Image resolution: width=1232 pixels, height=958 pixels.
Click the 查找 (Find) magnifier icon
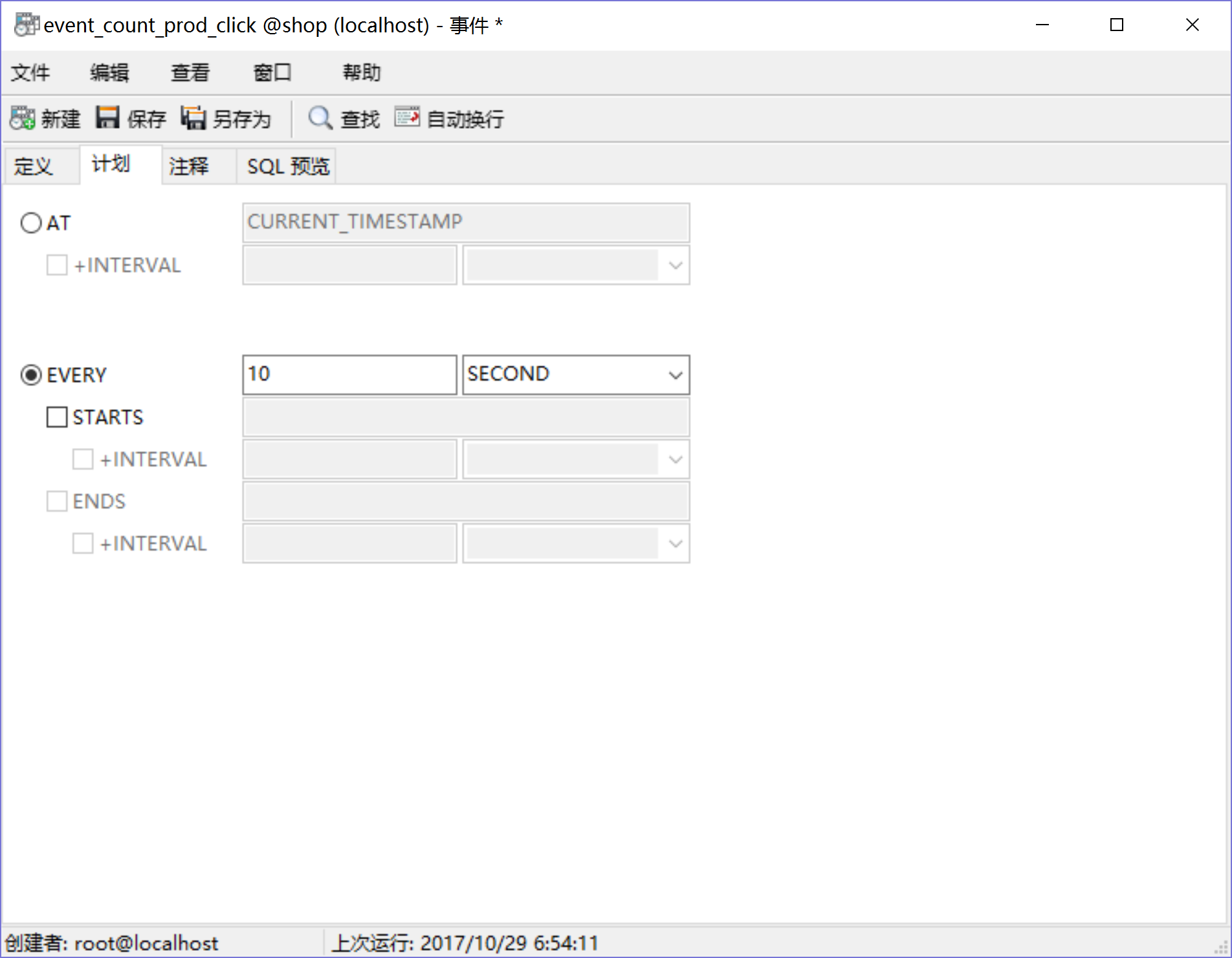click(320, 118)
